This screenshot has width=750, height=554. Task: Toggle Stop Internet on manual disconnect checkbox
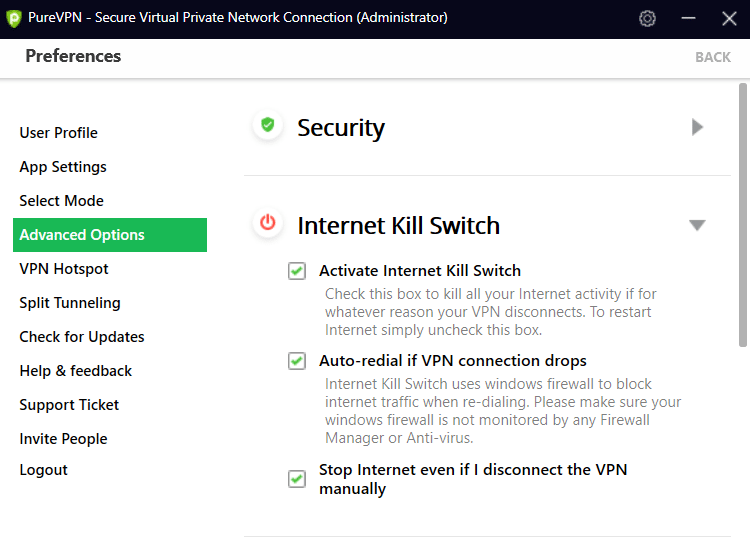pos(297,478)
